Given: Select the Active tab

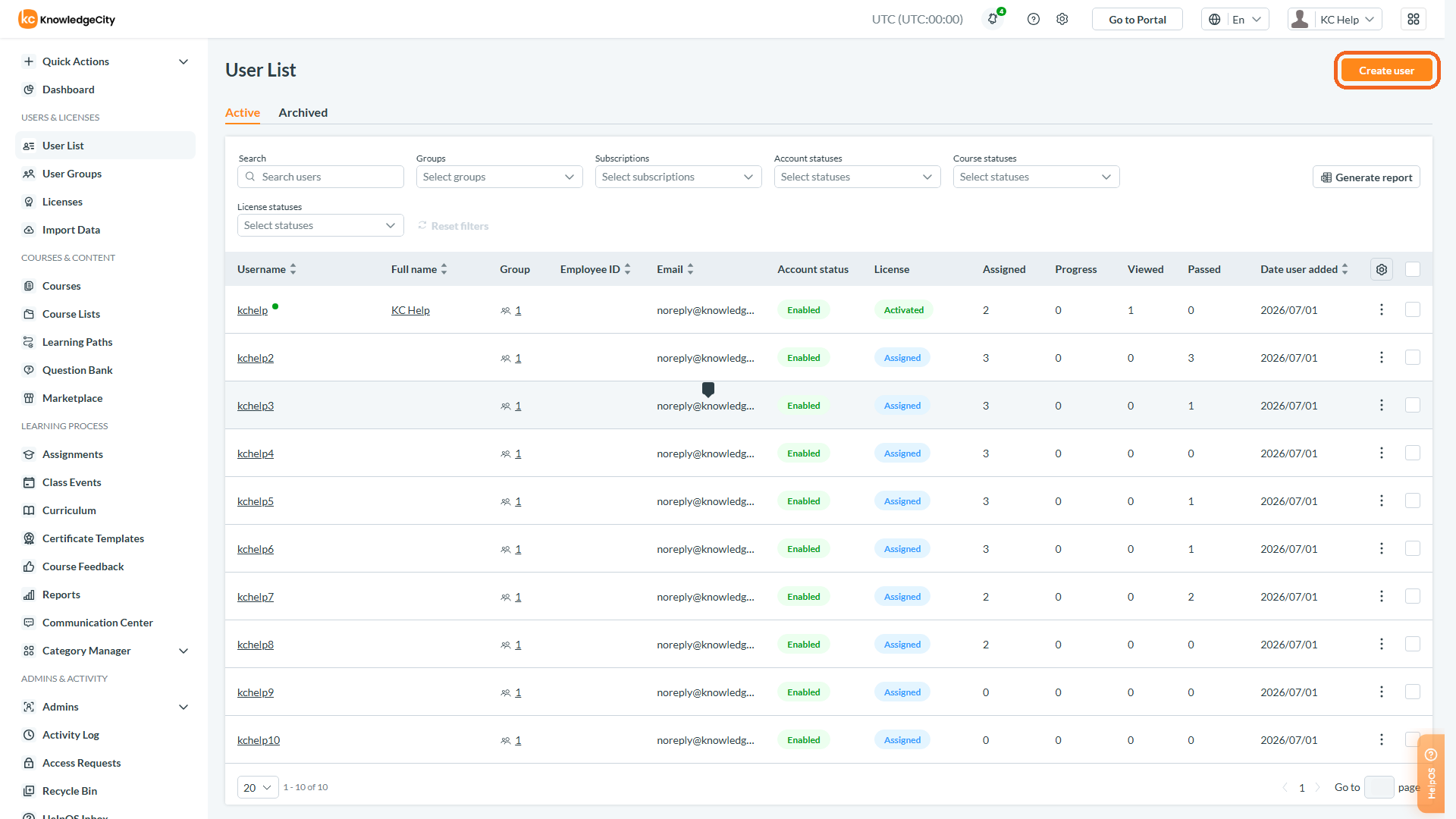Looking at the screenshot, I should [x=243, y=112].
